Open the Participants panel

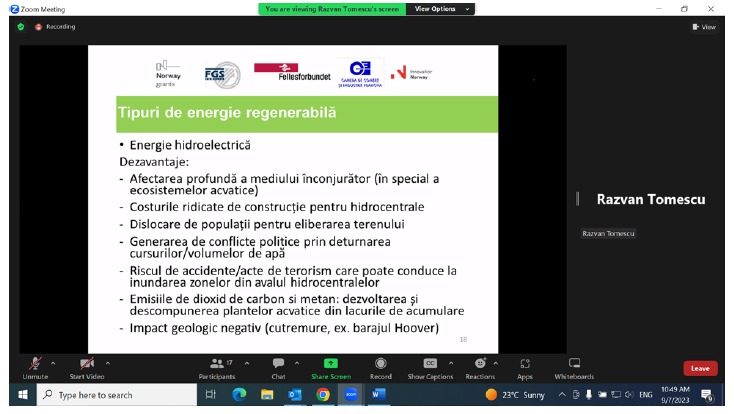[217, 366]
